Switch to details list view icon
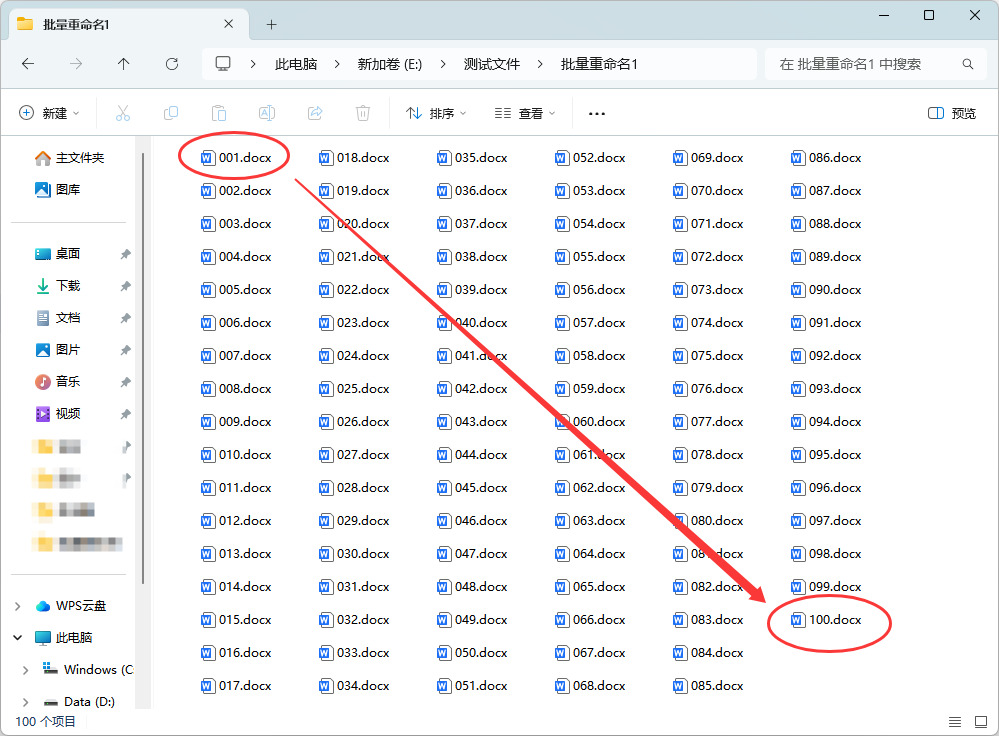The height and width of the screenshot is (736, 999). tap(954, 721)
